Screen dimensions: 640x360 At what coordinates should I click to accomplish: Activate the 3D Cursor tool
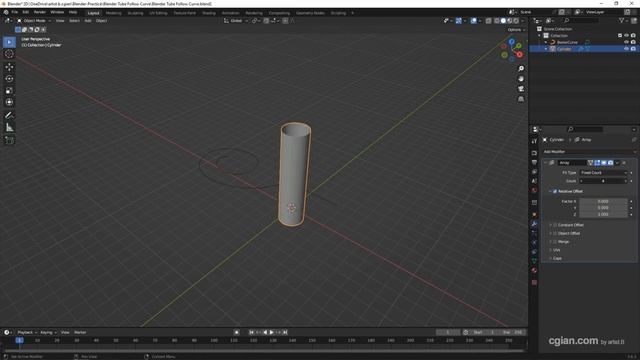click(9, 54)
